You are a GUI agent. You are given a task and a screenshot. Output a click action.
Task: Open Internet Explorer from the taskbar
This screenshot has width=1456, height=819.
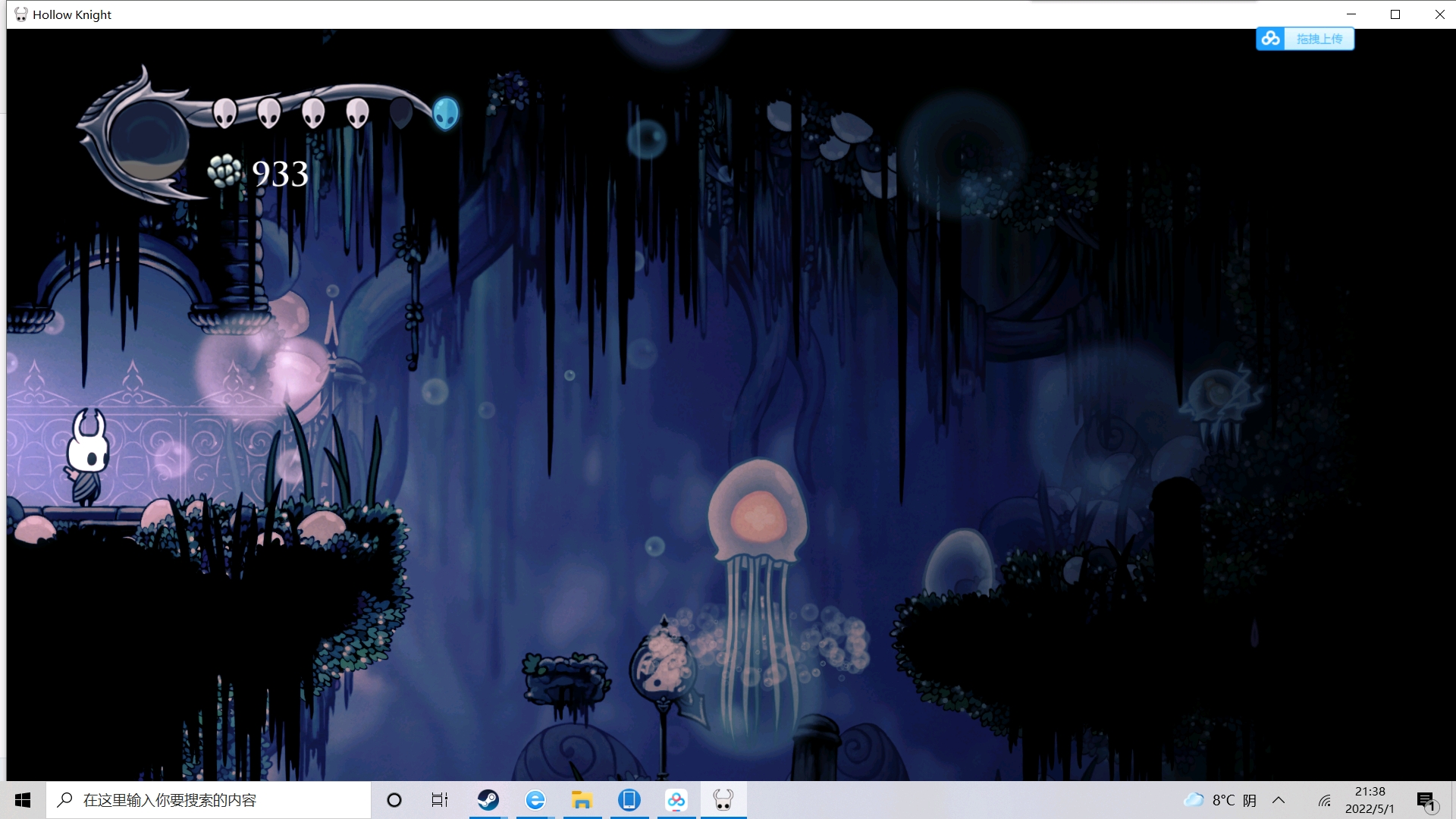pos(535,800)
